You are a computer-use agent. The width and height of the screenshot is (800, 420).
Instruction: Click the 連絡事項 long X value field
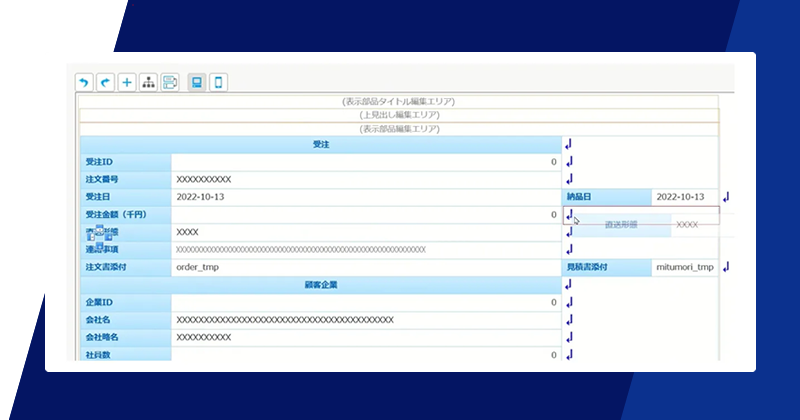[x=366, y=250]
